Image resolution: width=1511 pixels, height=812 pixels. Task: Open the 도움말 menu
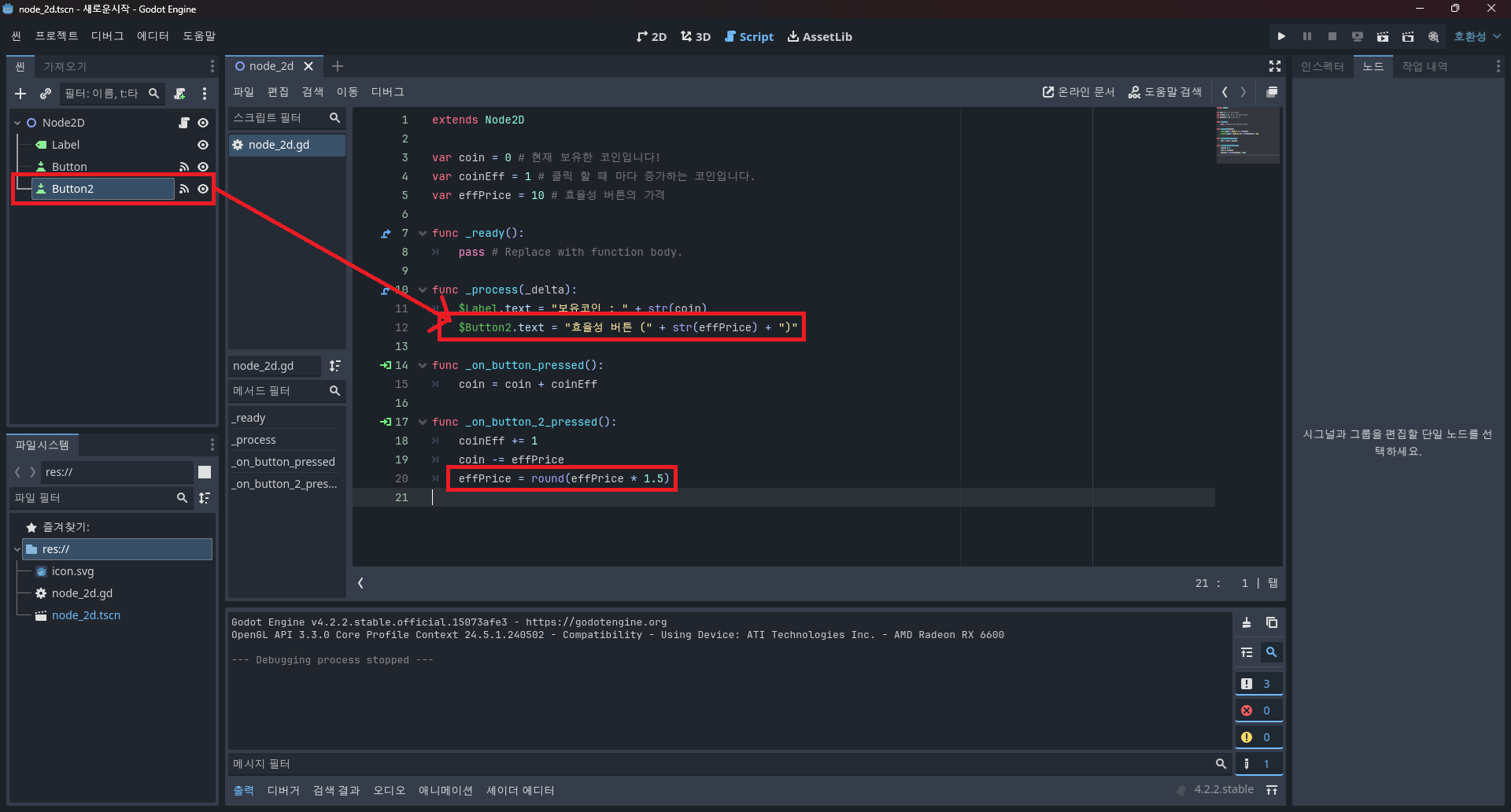[199, 36]
